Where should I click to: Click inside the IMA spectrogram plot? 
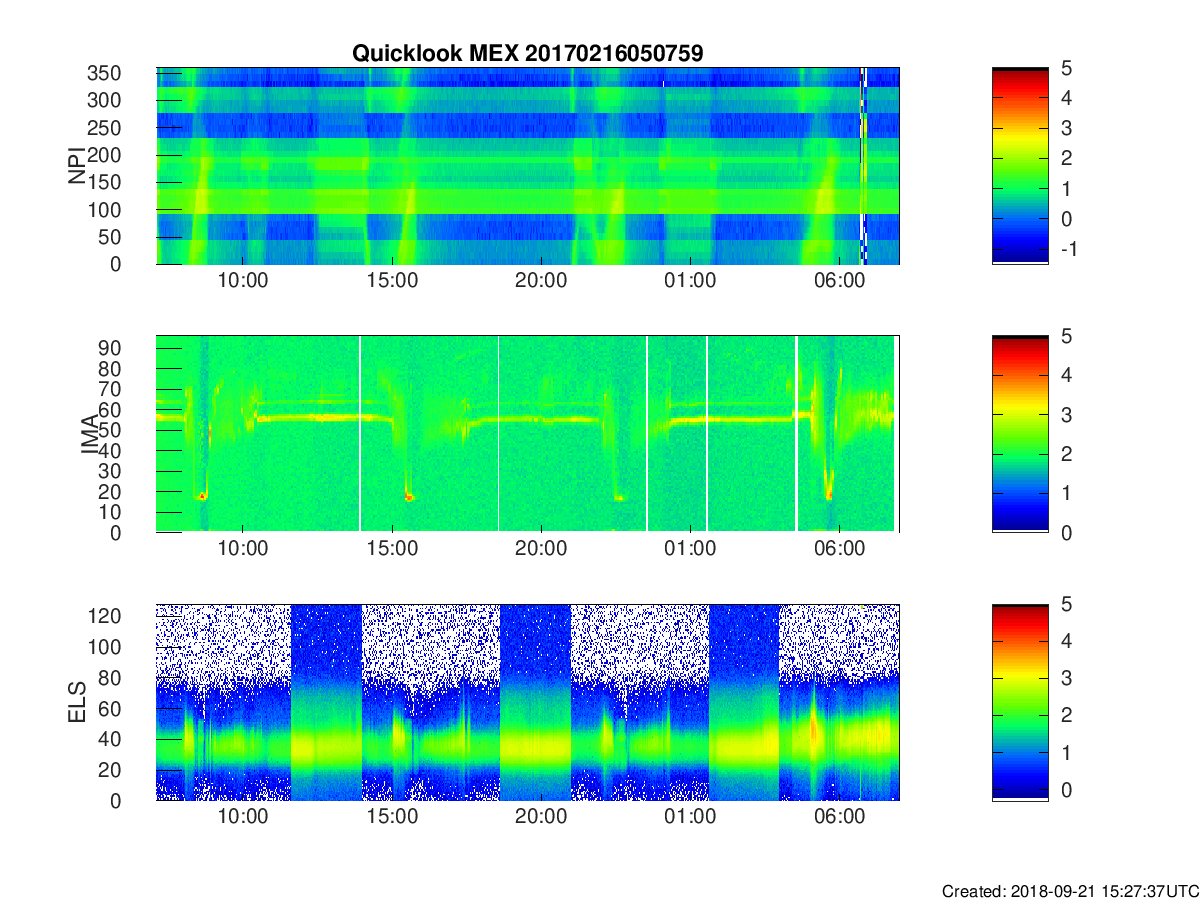pos(528,434)
